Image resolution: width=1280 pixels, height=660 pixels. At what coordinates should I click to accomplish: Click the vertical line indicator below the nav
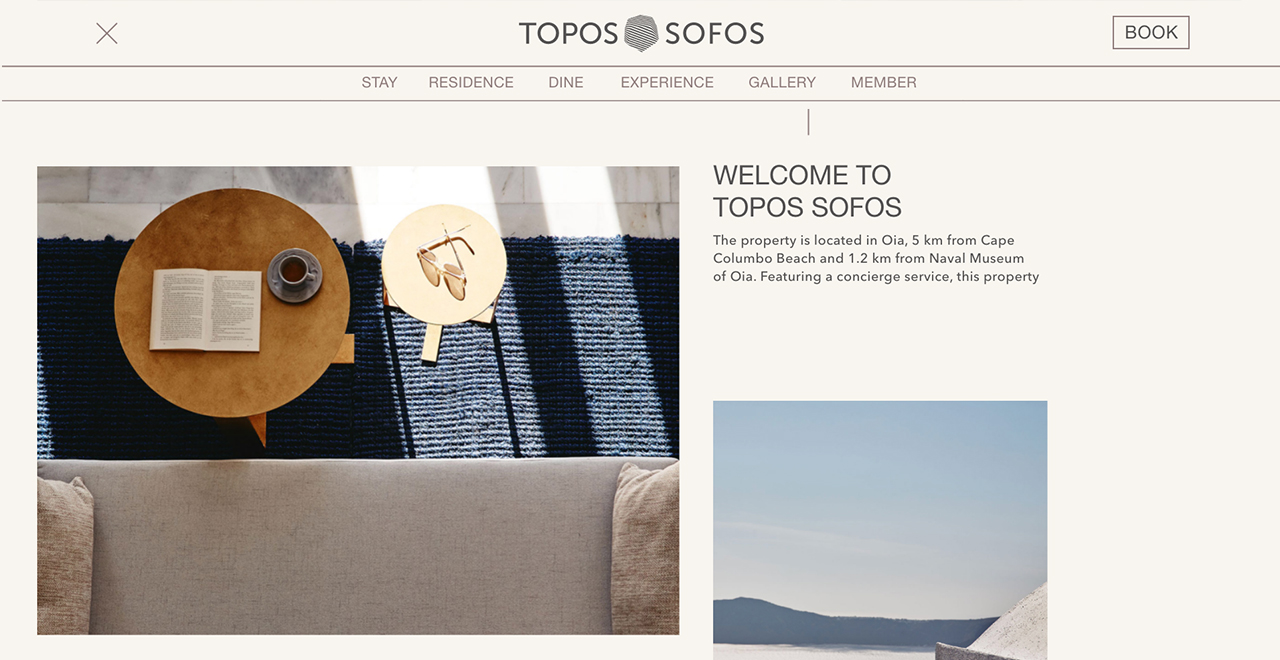808,122
